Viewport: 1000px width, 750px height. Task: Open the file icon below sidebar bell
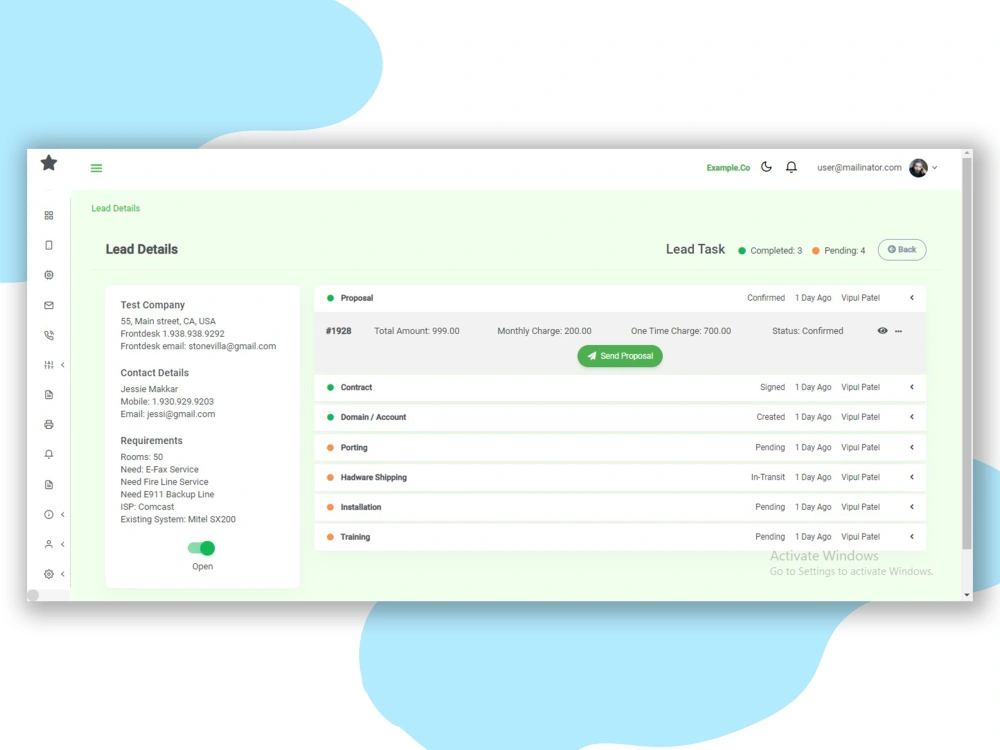point(49,485)
